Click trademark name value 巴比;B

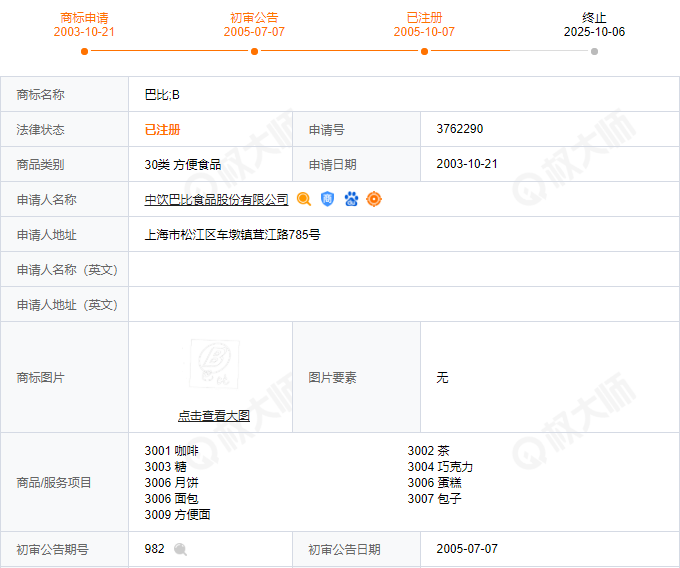162,95
